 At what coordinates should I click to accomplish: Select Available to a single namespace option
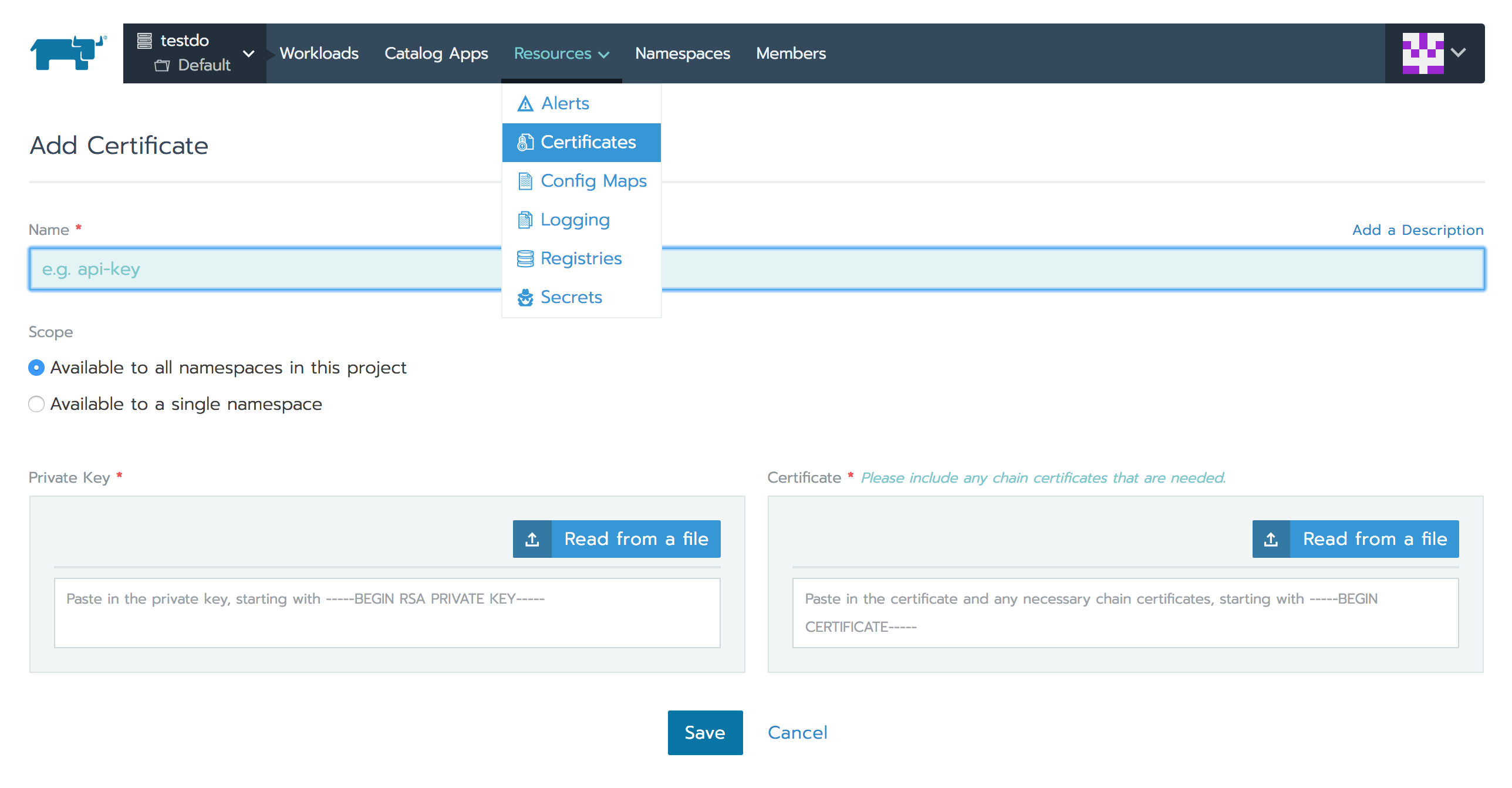[x=37, y=404]
